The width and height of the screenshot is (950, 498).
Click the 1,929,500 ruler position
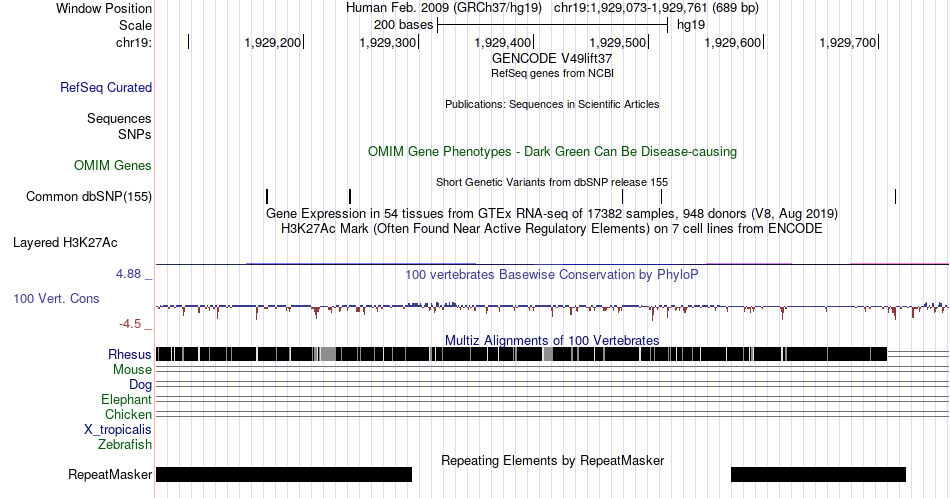pyautogui.click(x=618, y=42)
